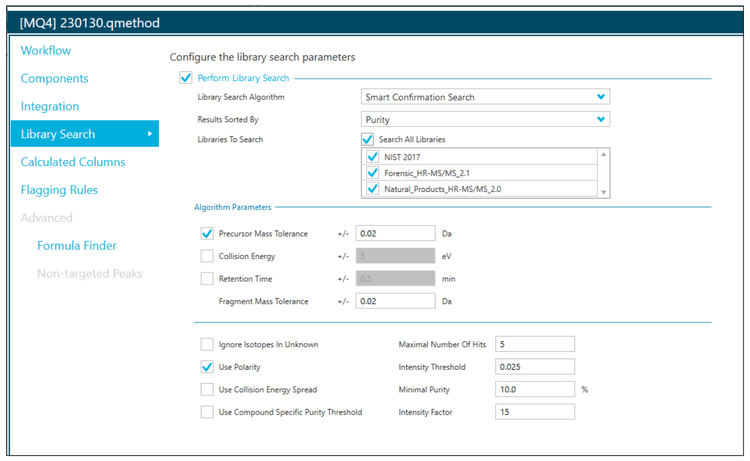Click the Precursor Mass Tolerance field
The image size is (750, 461).
click(394, 233)
